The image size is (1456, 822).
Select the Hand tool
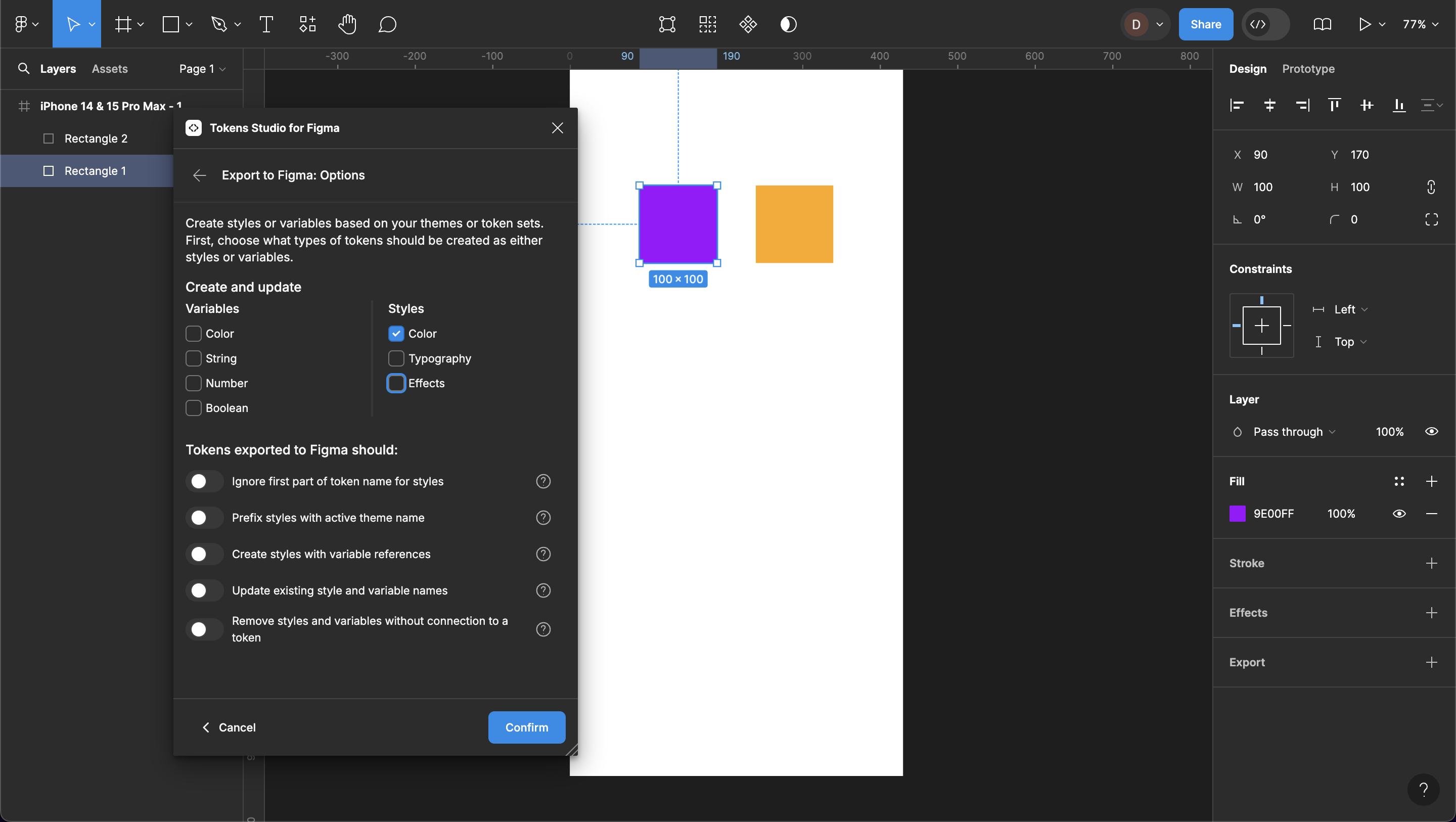347,24
